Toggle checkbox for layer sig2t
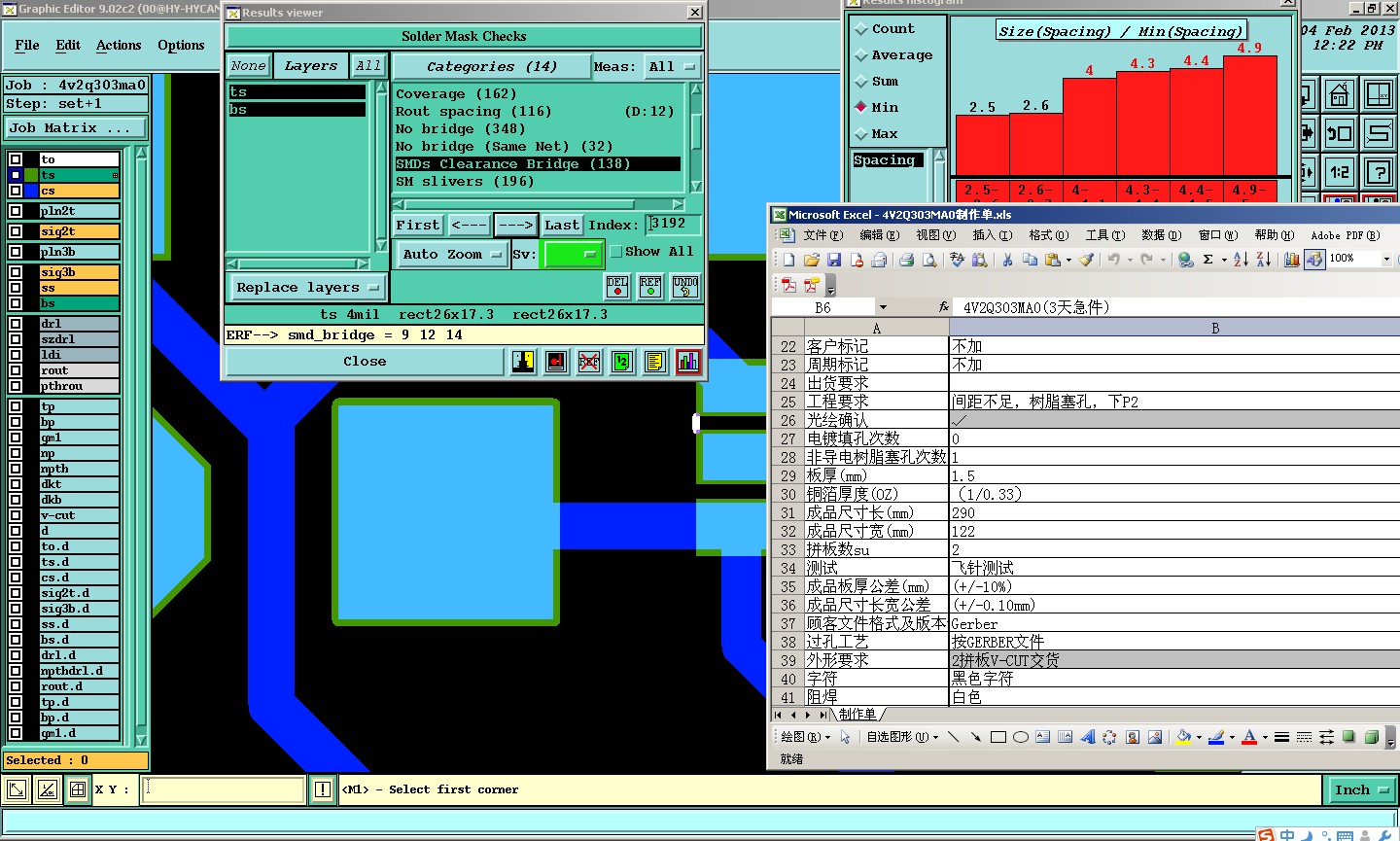The width and height of the screenshot is (1400, 841). click(x=16, y=231)
